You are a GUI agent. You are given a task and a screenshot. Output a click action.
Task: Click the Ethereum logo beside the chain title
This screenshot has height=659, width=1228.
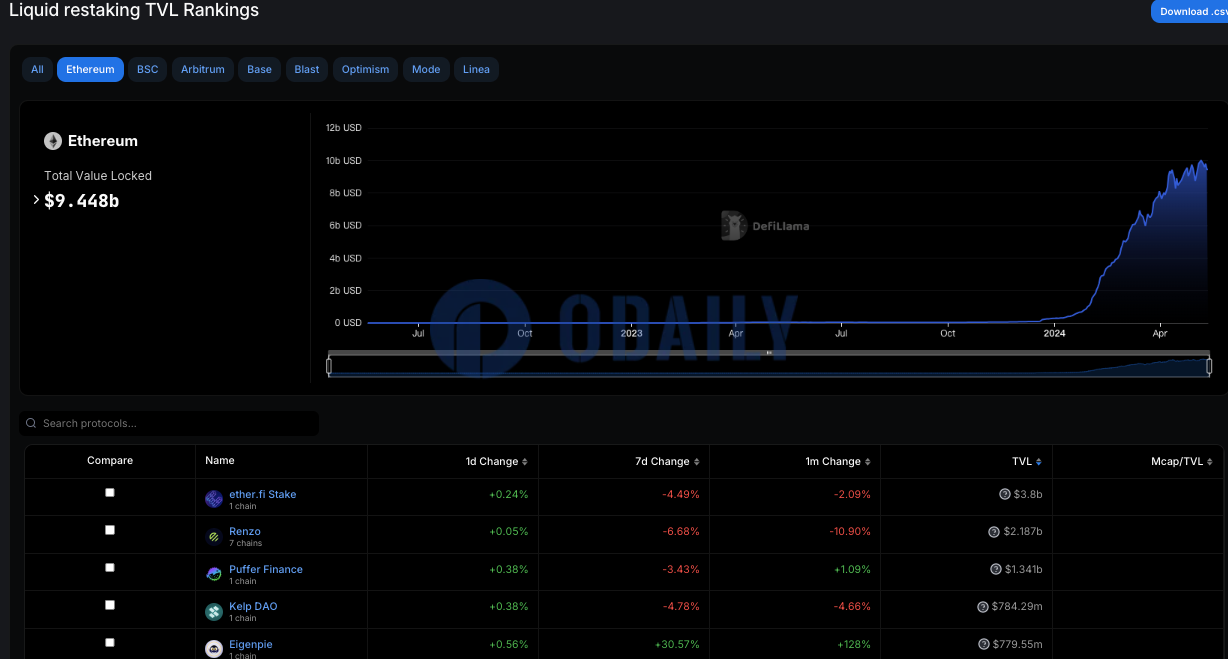pyautogui.click(x=53, y=141)
